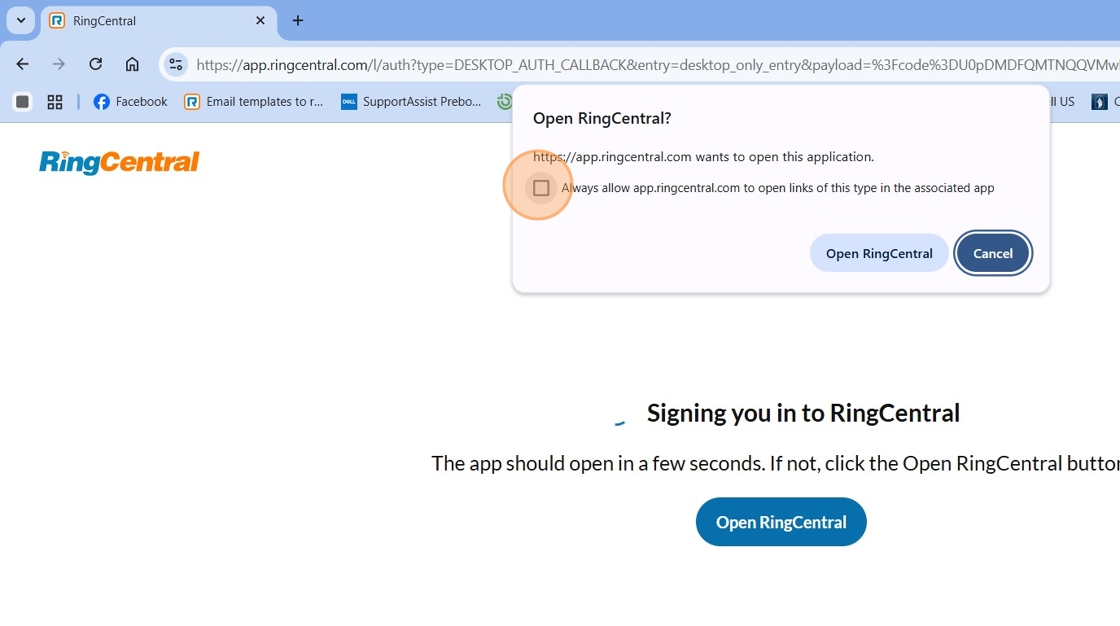1120x626 pixels.
Task: Click the address bar URL field
Action: click(656, 64)
